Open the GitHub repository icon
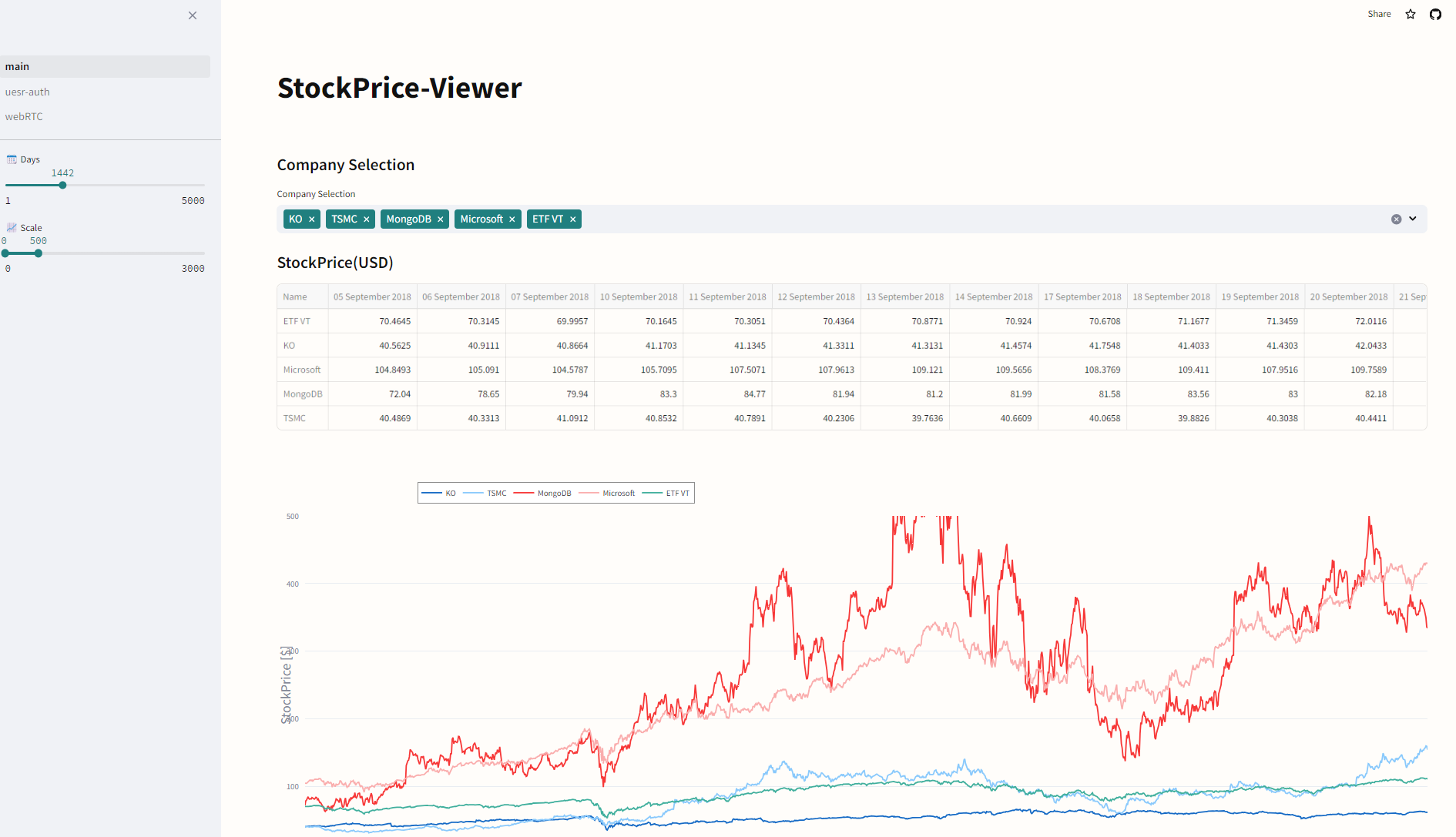Screen dimensions: 1456x837 1435,14
